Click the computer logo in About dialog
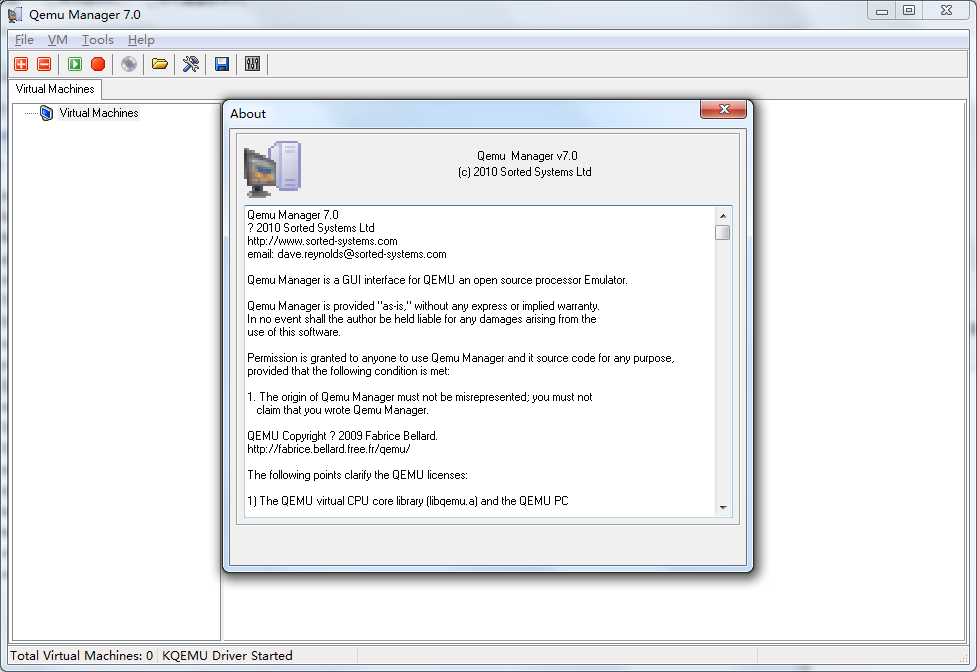Viewport: 977px width, 672px height. tap(273, 169)
